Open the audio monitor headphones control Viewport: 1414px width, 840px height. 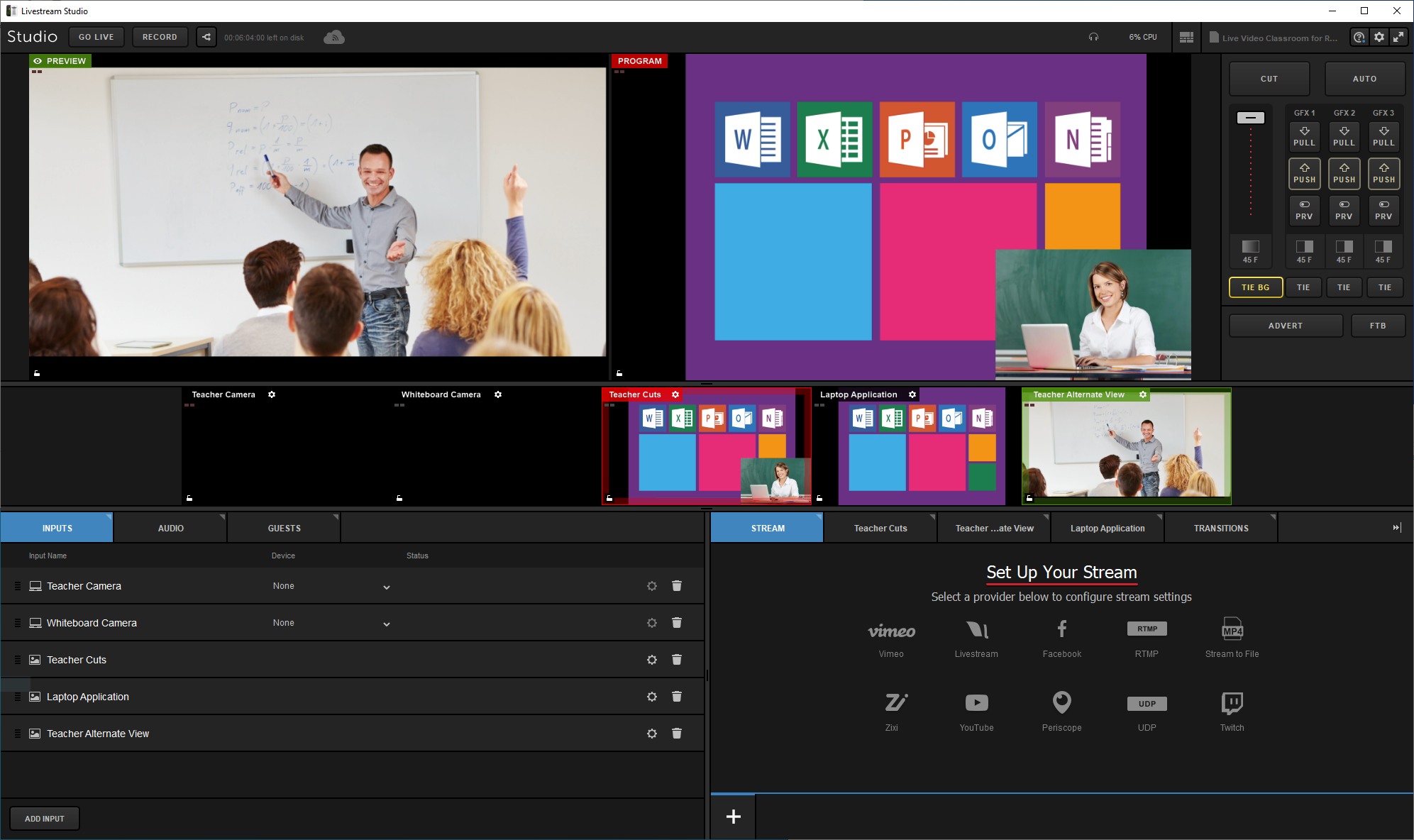pyautogui.click(x=1093, y=37)
